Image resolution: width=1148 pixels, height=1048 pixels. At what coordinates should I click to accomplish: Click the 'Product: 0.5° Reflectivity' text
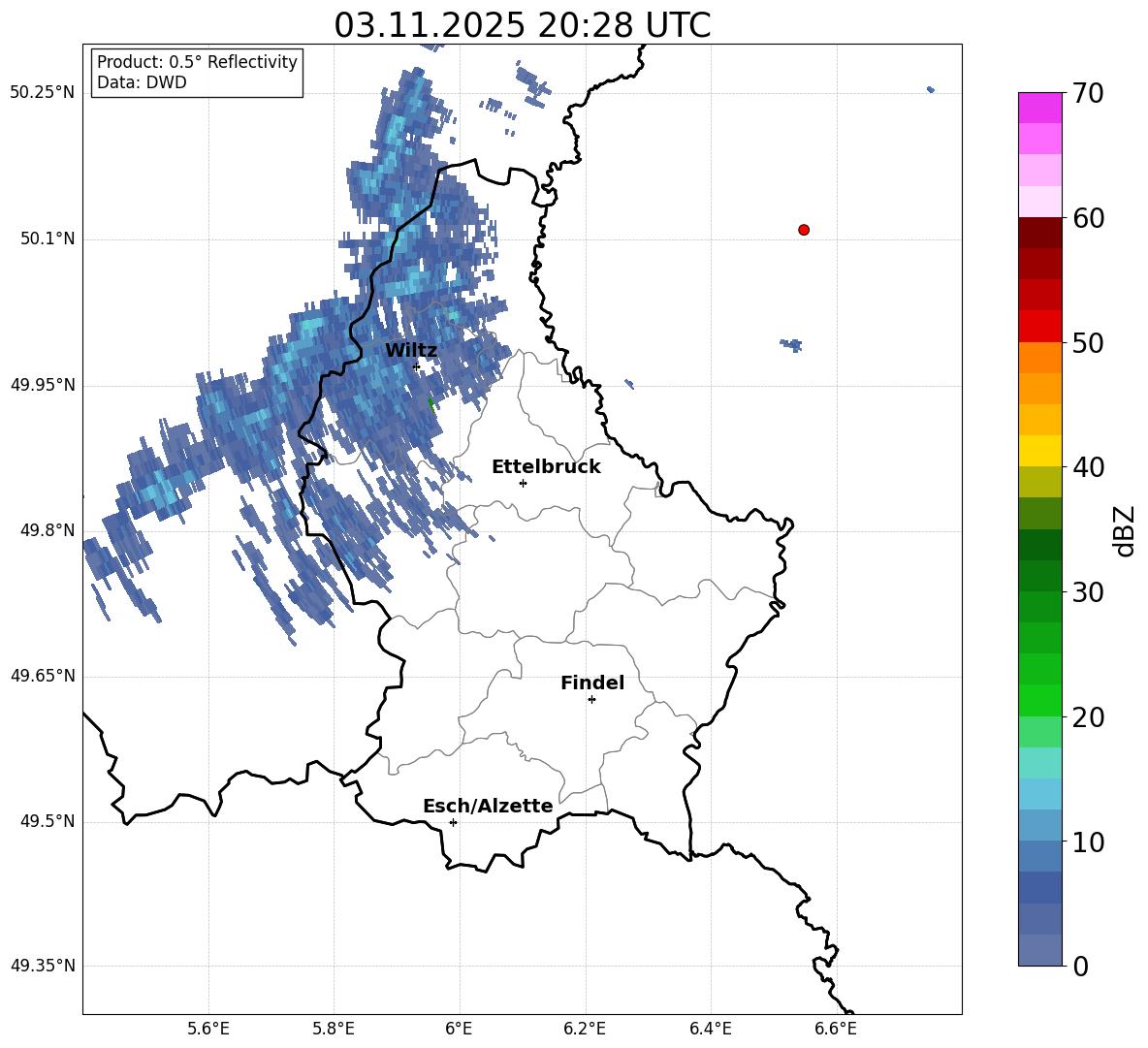point(197,62)
